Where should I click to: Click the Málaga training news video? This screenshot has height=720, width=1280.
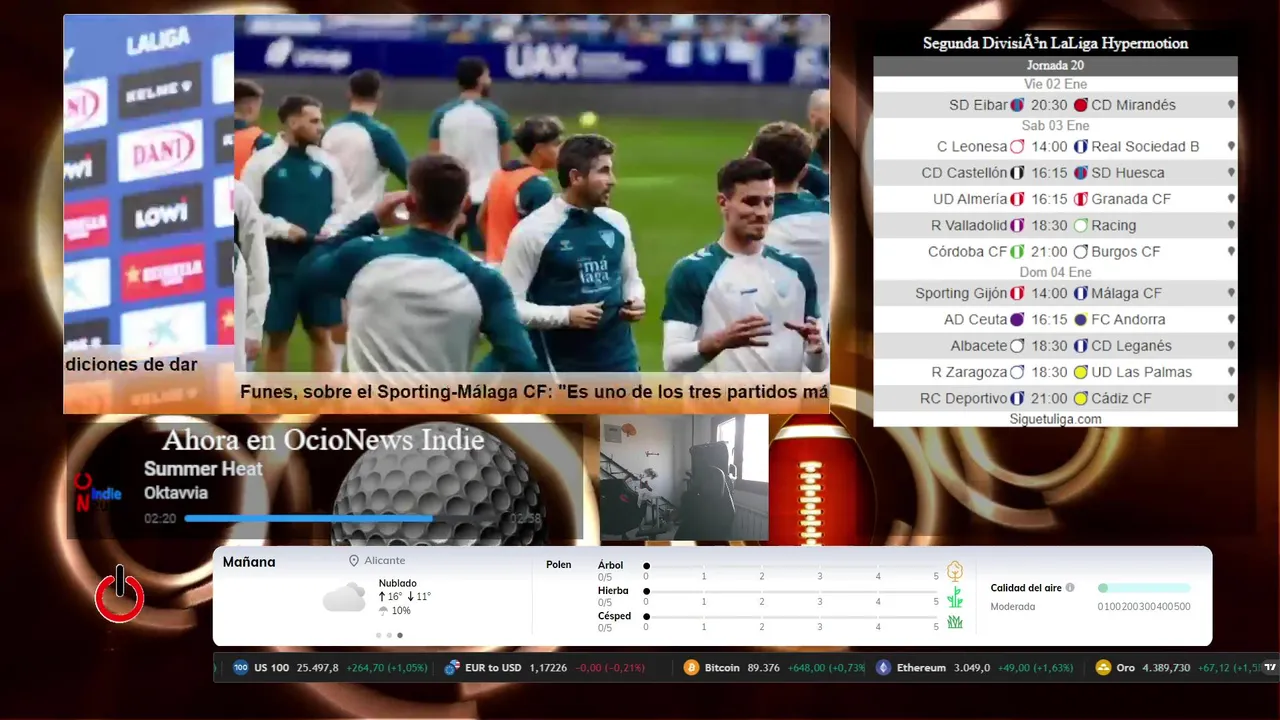pos(532,194)
